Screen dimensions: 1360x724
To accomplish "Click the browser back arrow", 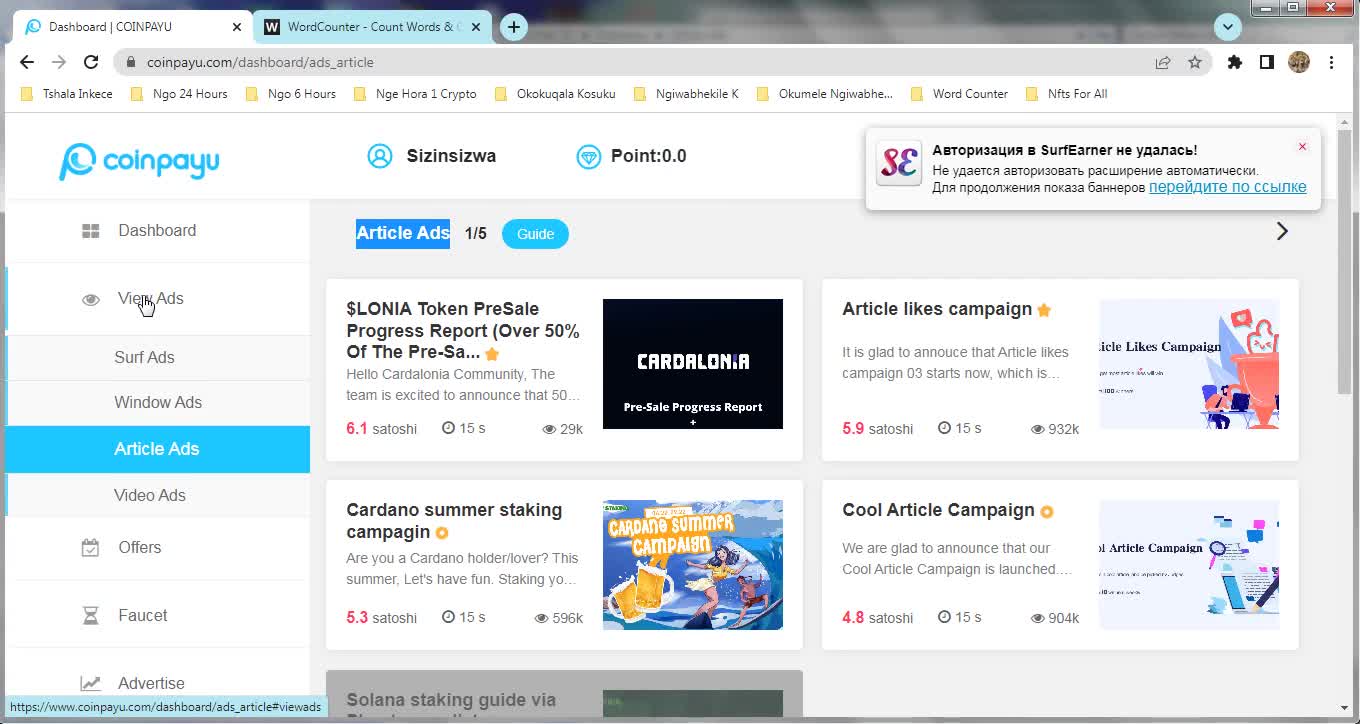I will pyautogui.click(x=27, y=62).
